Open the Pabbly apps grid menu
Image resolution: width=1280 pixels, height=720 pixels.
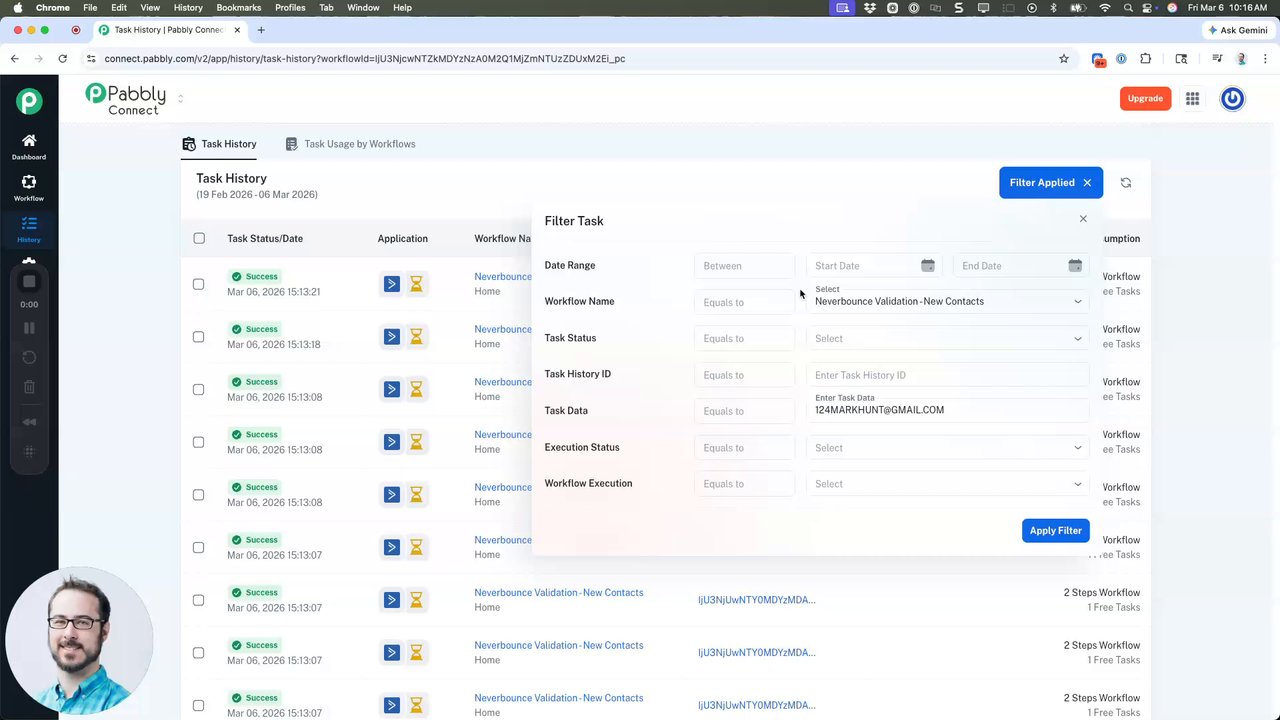point(1193,98)
